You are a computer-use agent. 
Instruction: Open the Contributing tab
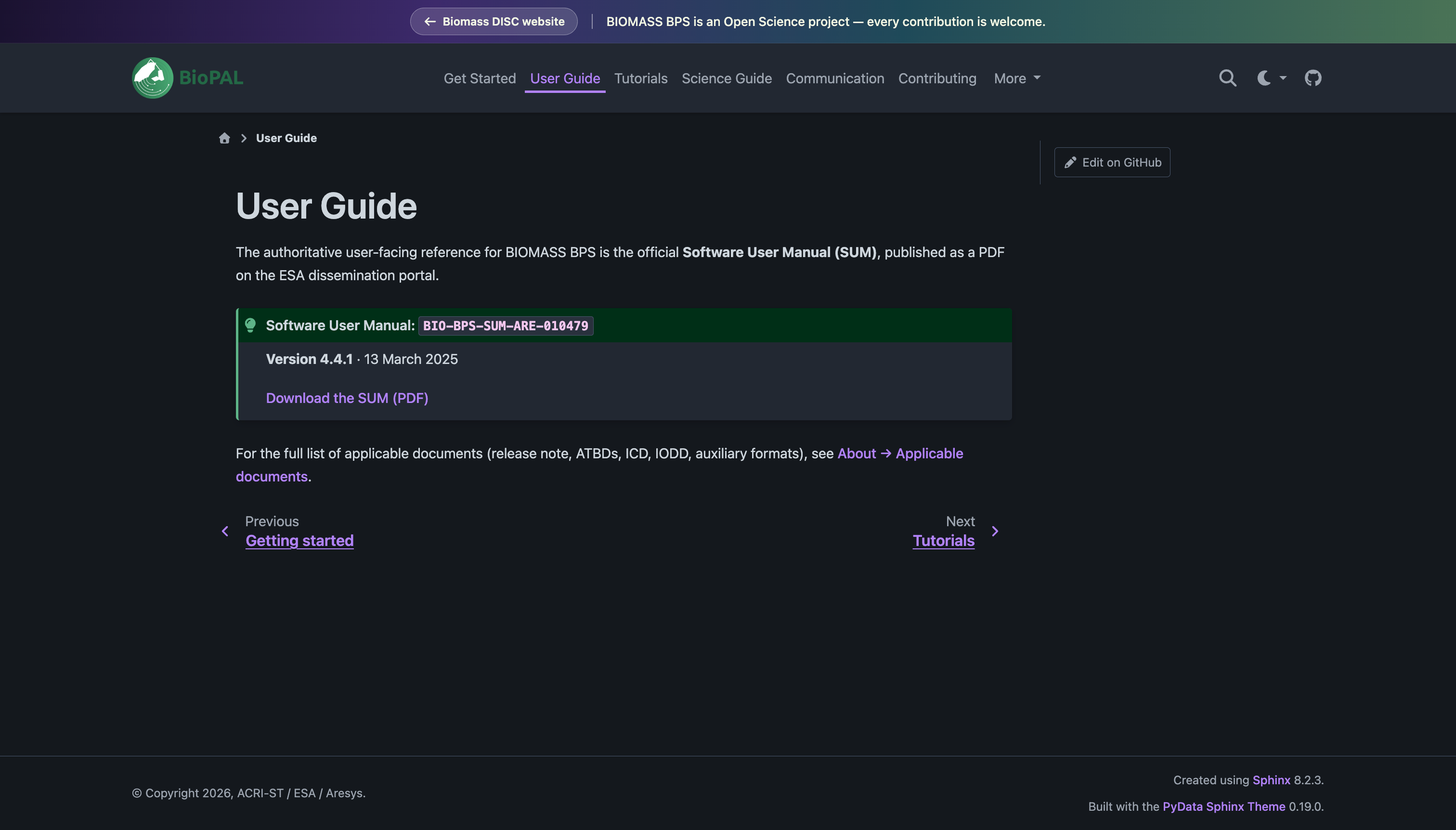[936, 78]
